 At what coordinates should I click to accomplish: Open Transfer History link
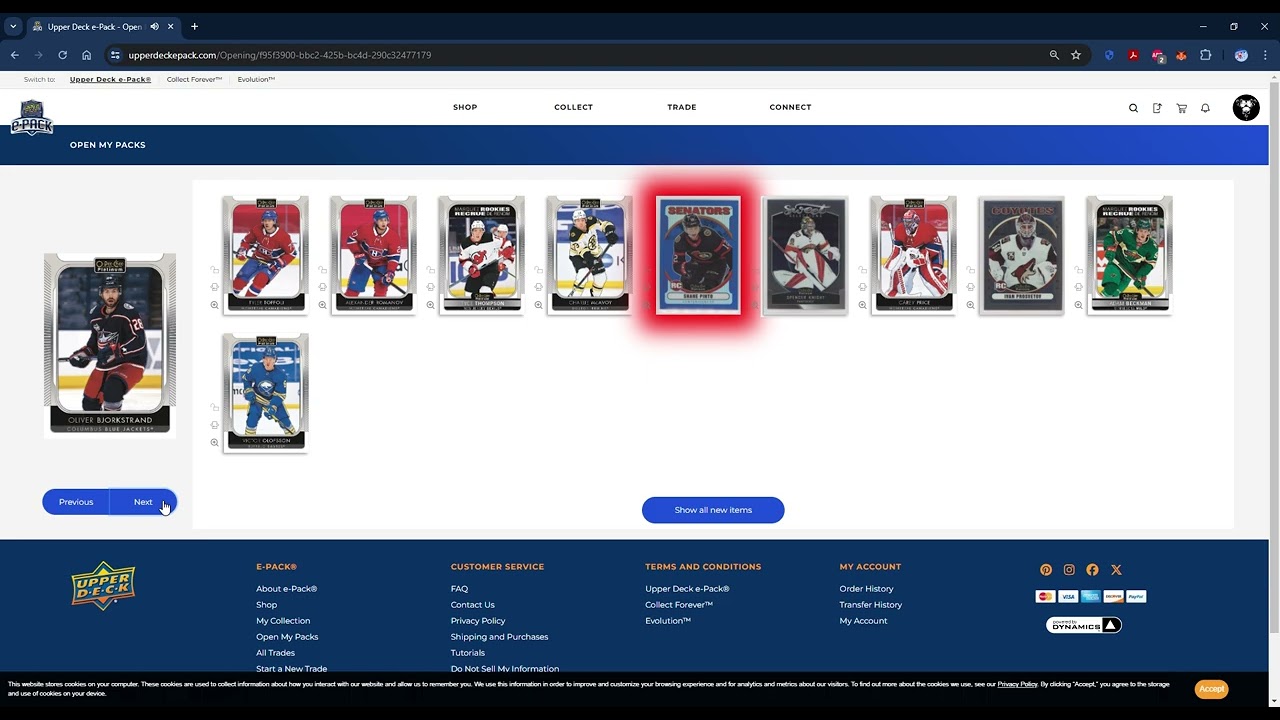(x=870, y=605)
